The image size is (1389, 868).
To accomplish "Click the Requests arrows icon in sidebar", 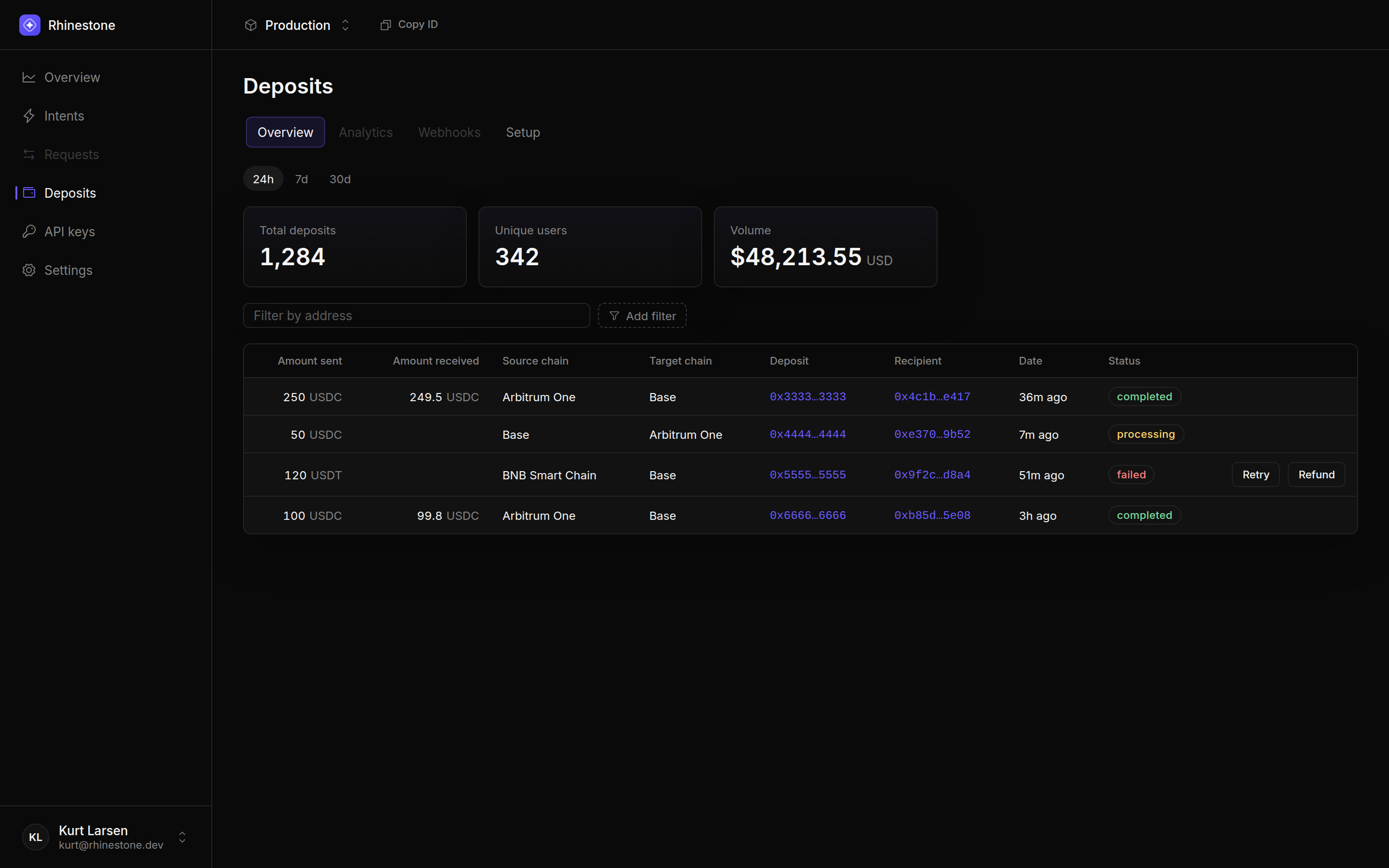I will (29, 154).
